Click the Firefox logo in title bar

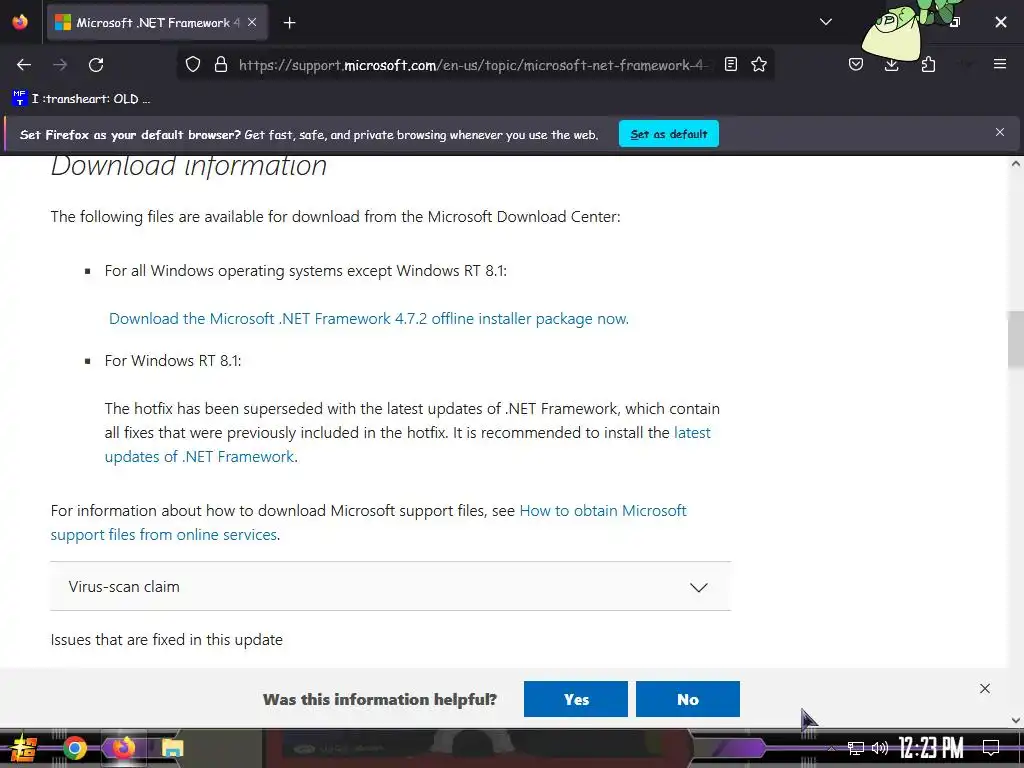point(20,22)
